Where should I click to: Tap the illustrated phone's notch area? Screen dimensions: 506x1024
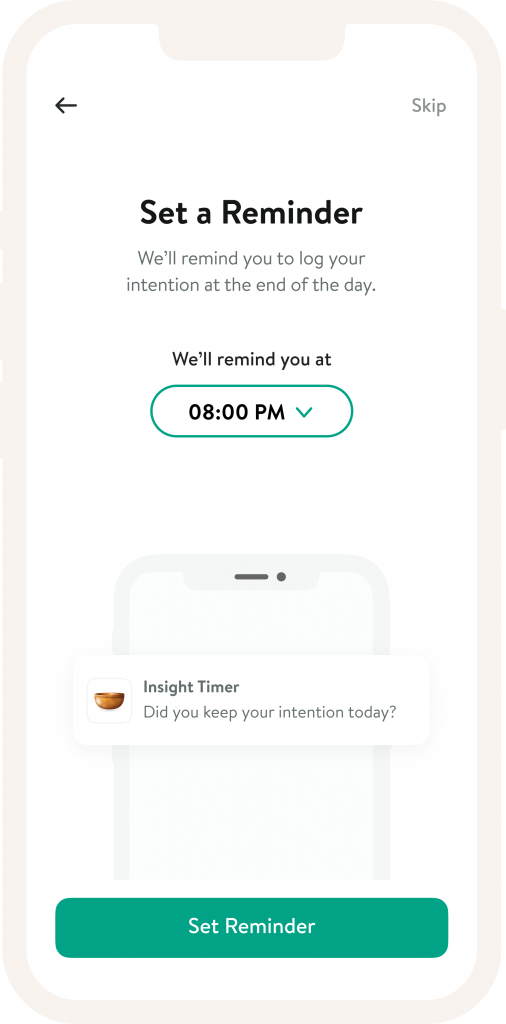pyautogui.click(x=251, y=579)
